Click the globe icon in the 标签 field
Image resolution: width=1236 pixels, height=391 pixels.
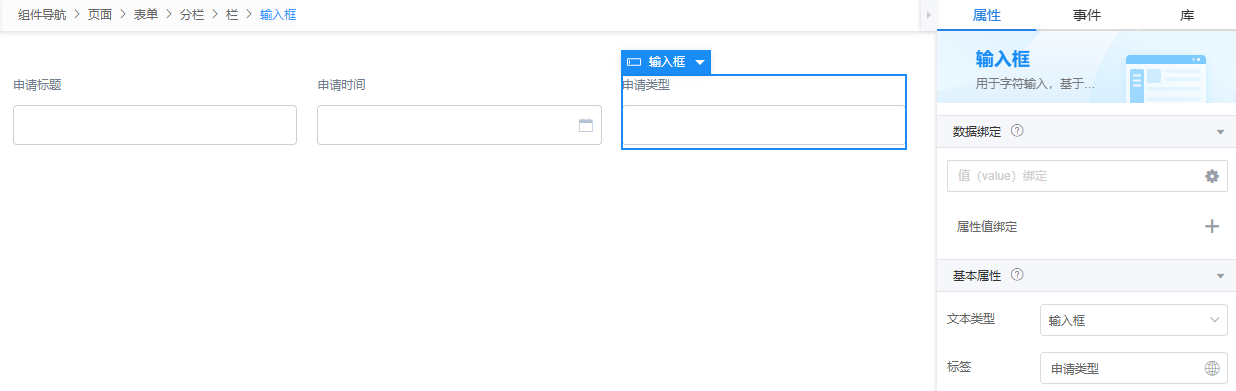(1212, 368)
